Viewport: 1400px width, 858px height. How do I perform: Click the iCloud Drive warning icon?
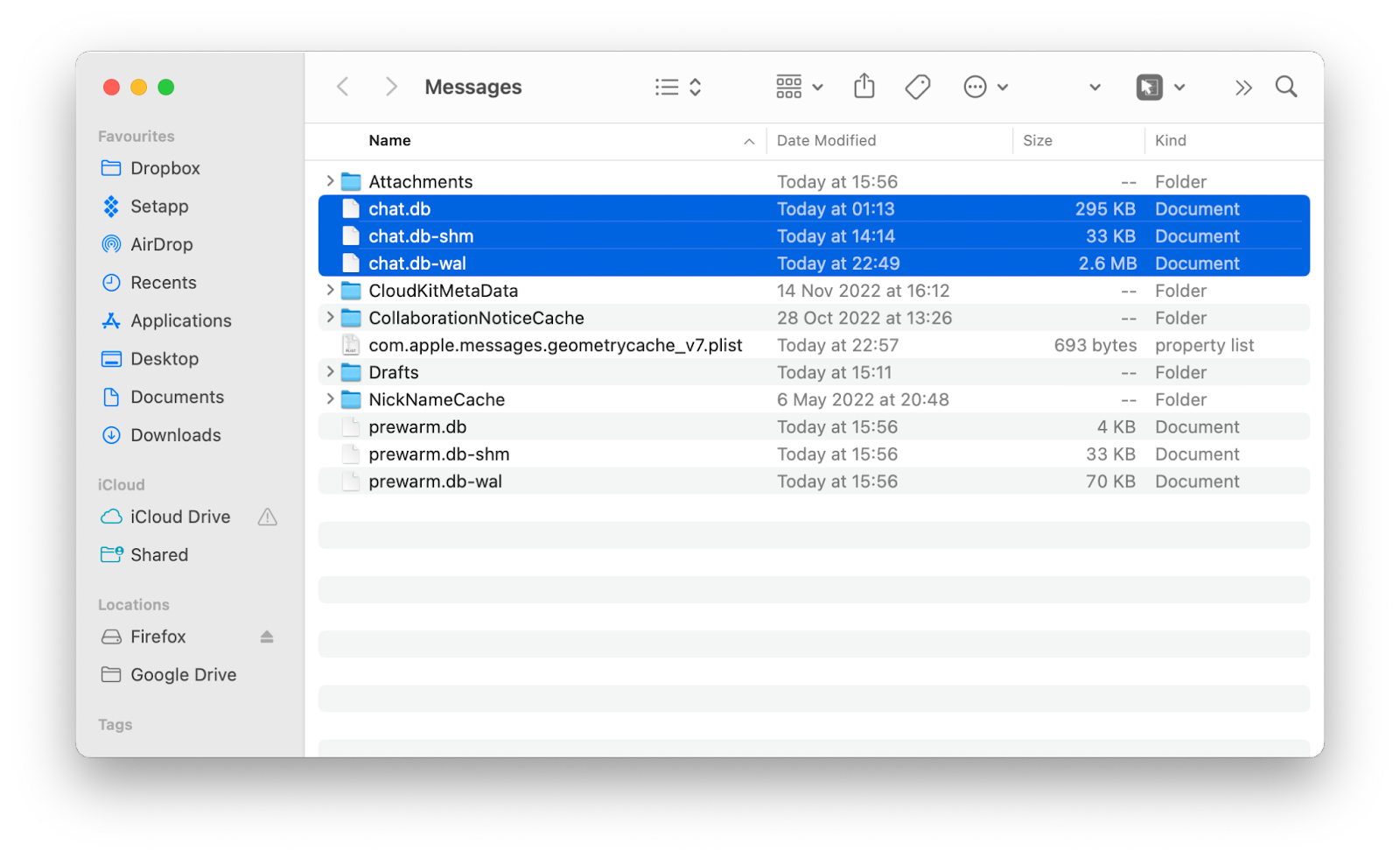267,517
